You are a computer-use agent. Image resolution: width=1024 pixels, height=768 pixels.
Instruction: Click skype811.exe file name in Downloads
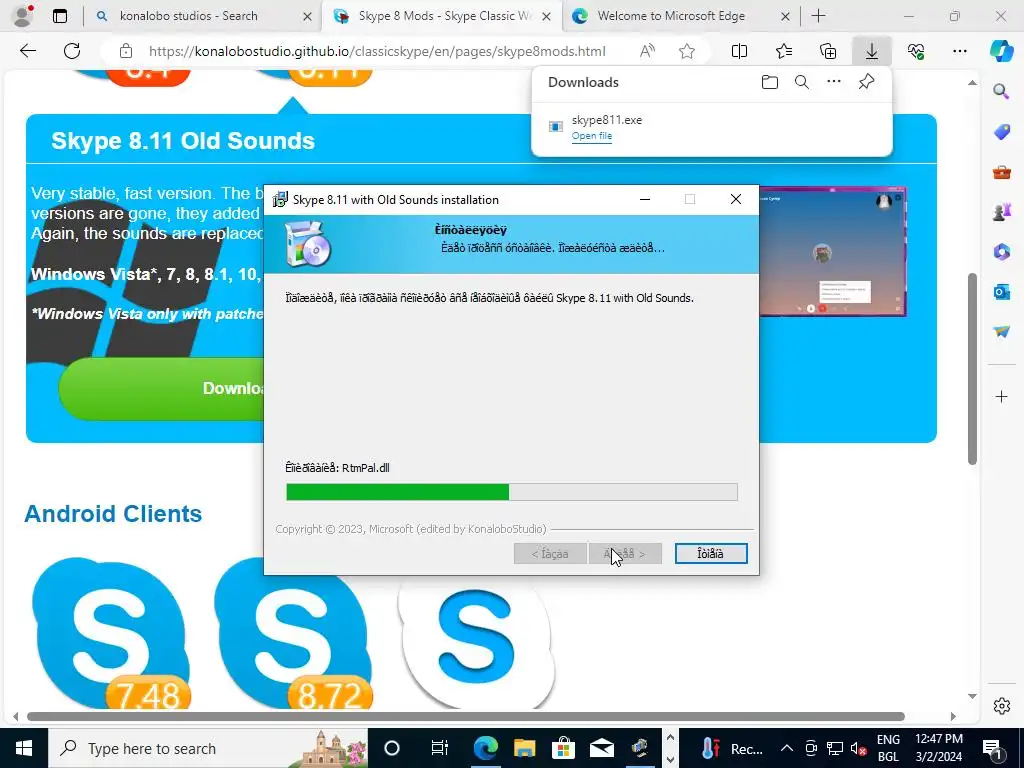pyautogui.click(x=607, y=120)
